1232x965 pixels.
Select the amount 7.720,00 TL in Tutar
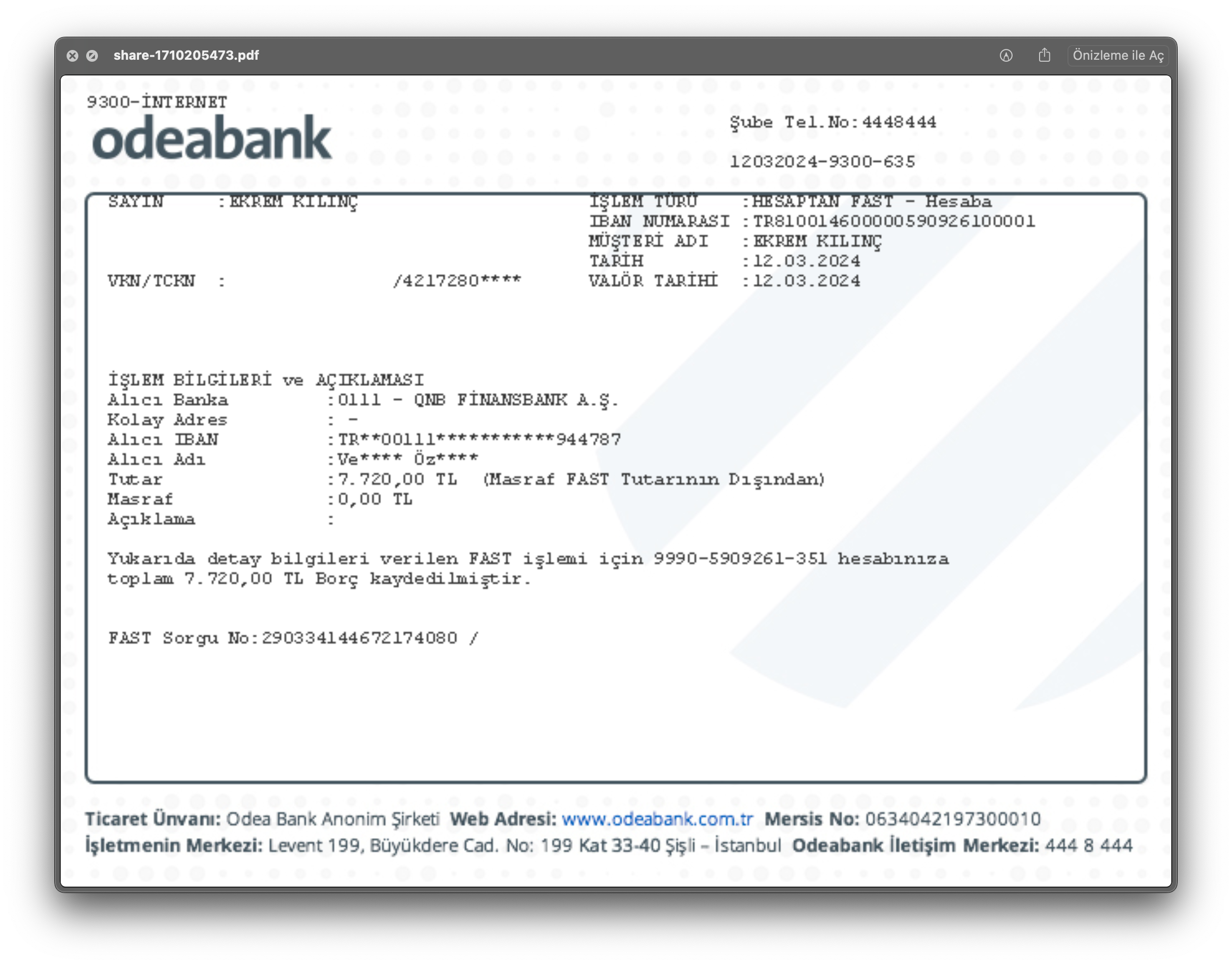[x=398, y=480]
